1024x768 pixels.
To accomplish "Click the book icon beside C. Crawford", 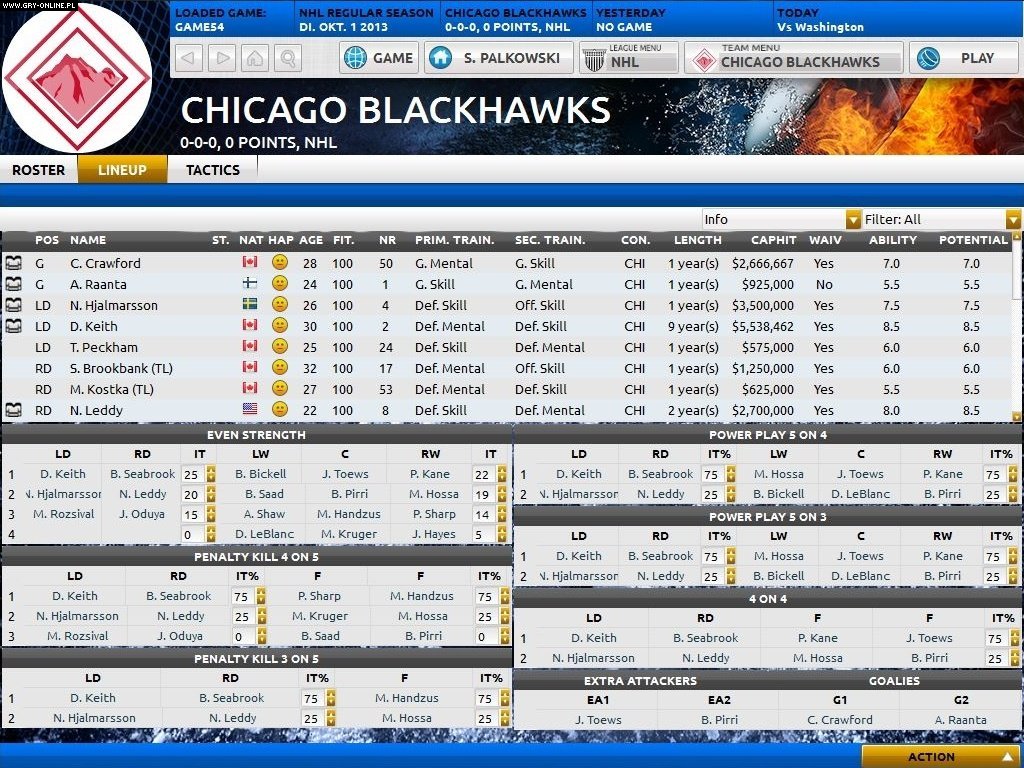I will coord(12,262).
